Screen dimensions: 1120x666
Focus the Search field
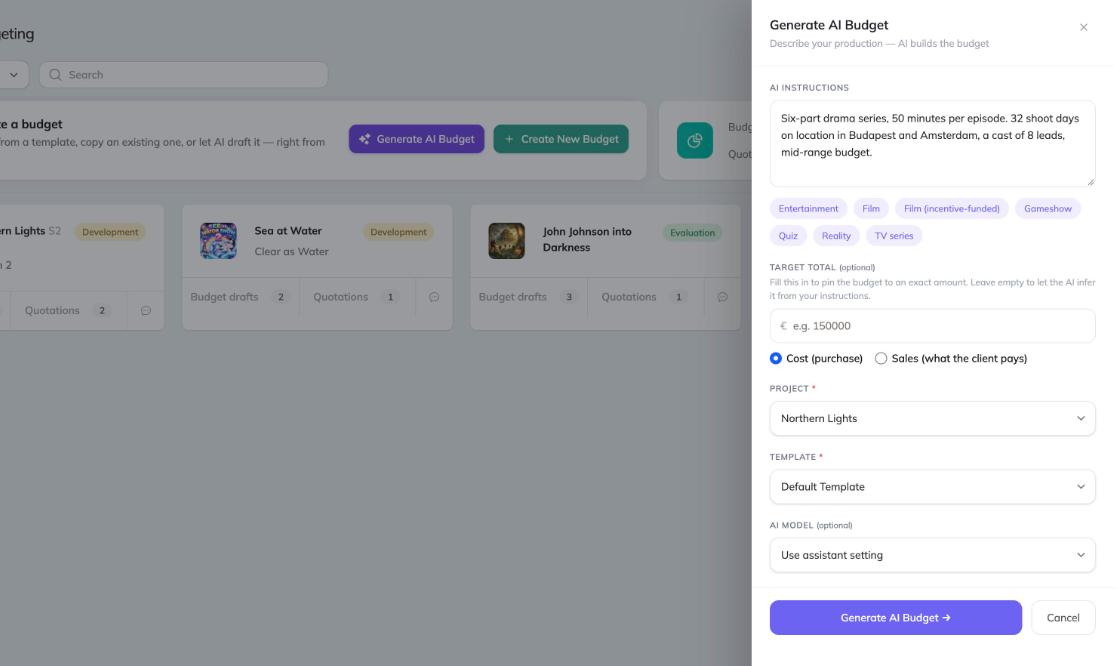(184, 74)
